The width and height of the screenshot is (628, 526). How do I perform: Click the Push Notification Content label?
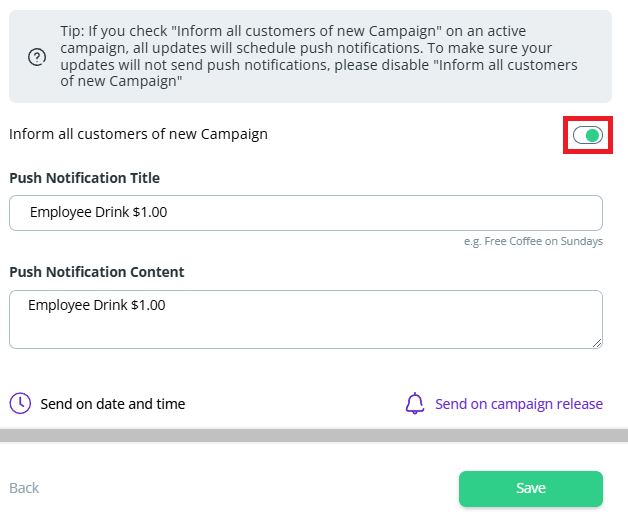[x=97, y=272]
